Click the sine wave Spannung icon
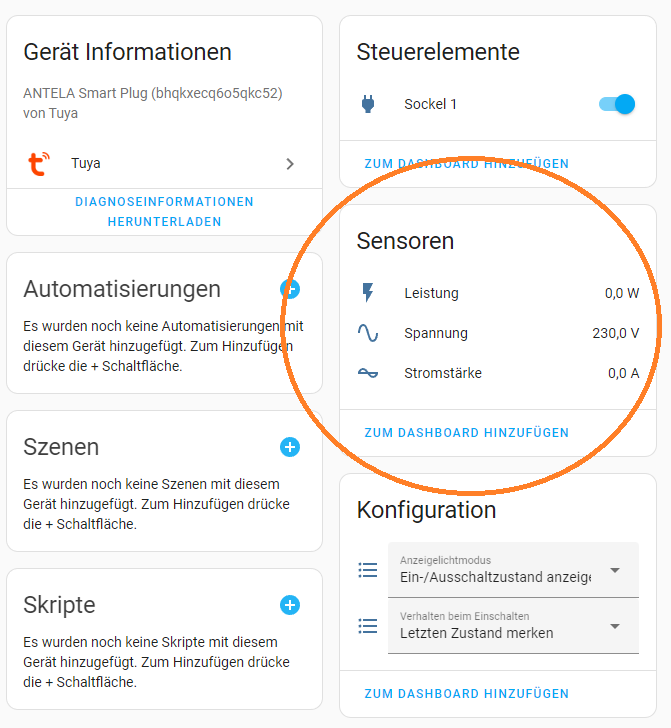 coord(368,333)
